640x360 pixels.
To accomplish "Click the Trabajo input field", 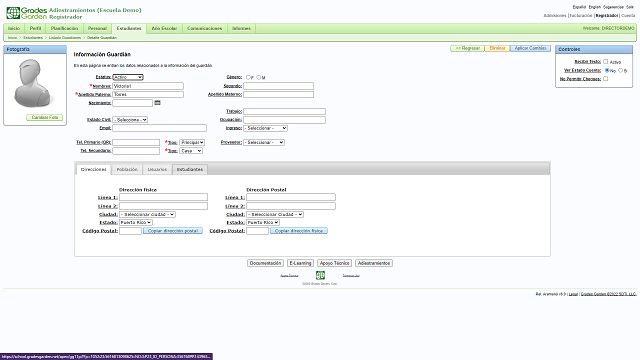I will click(x=284, y=111).
